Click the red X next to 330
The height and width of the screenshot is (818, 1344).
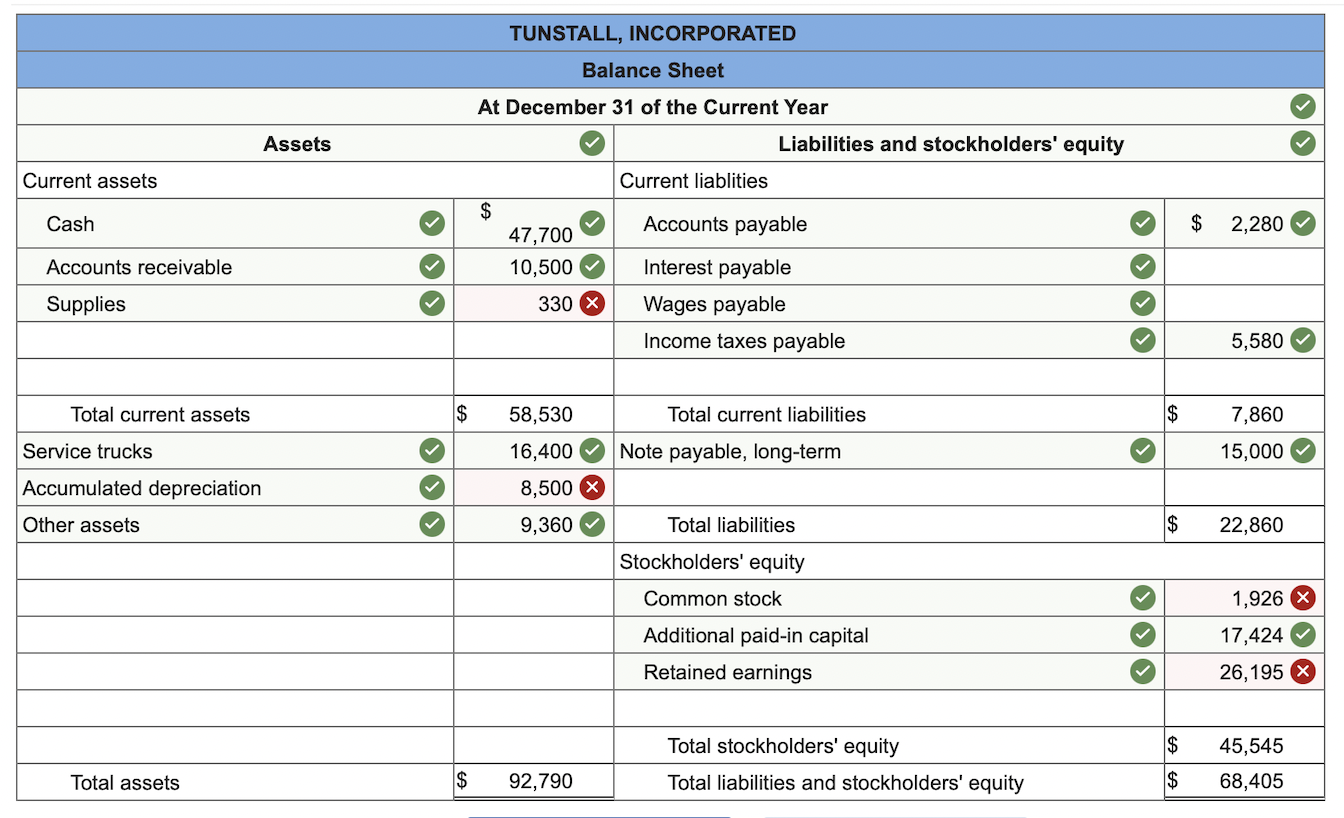pos(592,304)
